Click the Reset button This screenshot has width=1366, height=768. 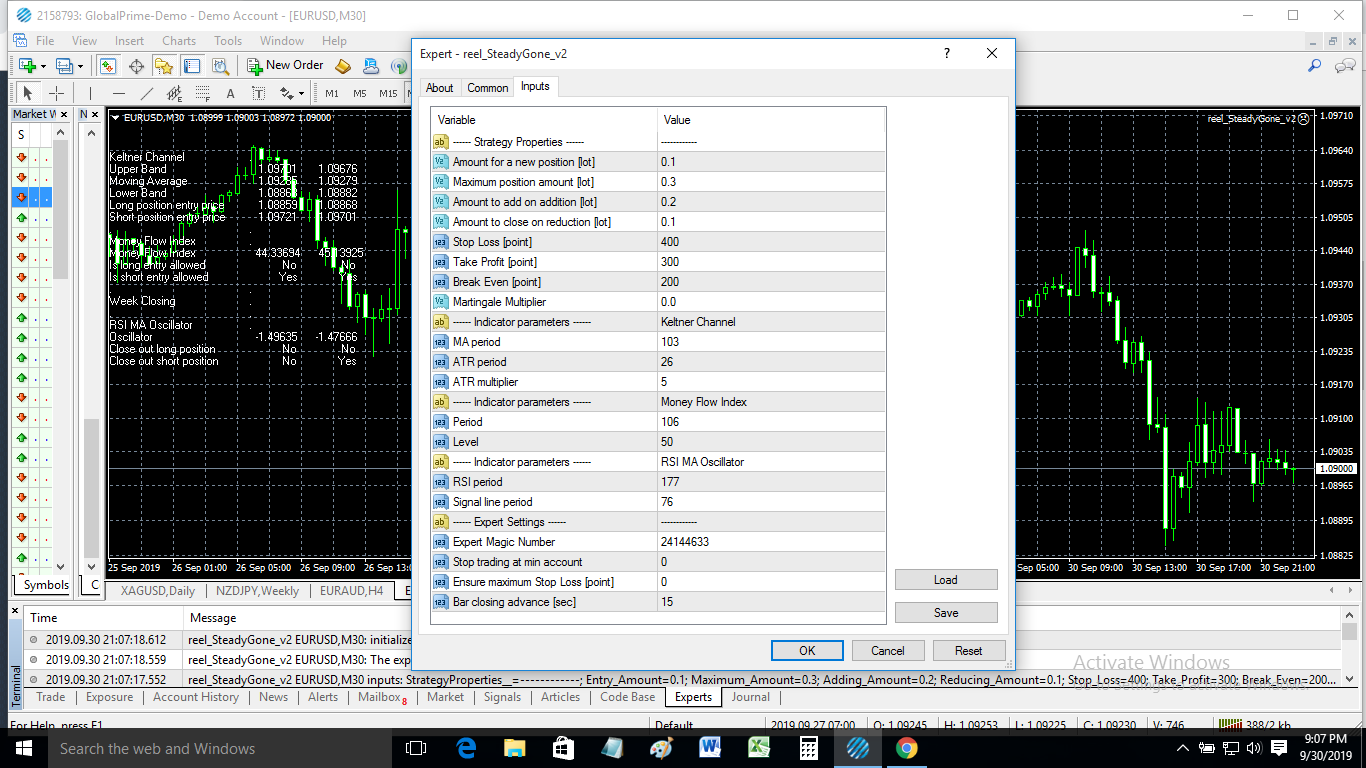point(969,650)
